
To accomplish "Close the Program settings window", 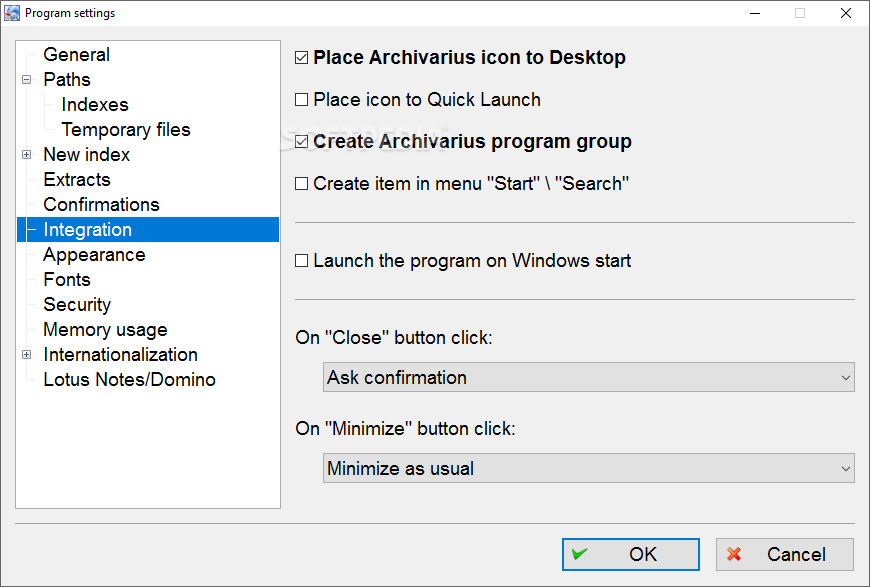I will (846, 13).
